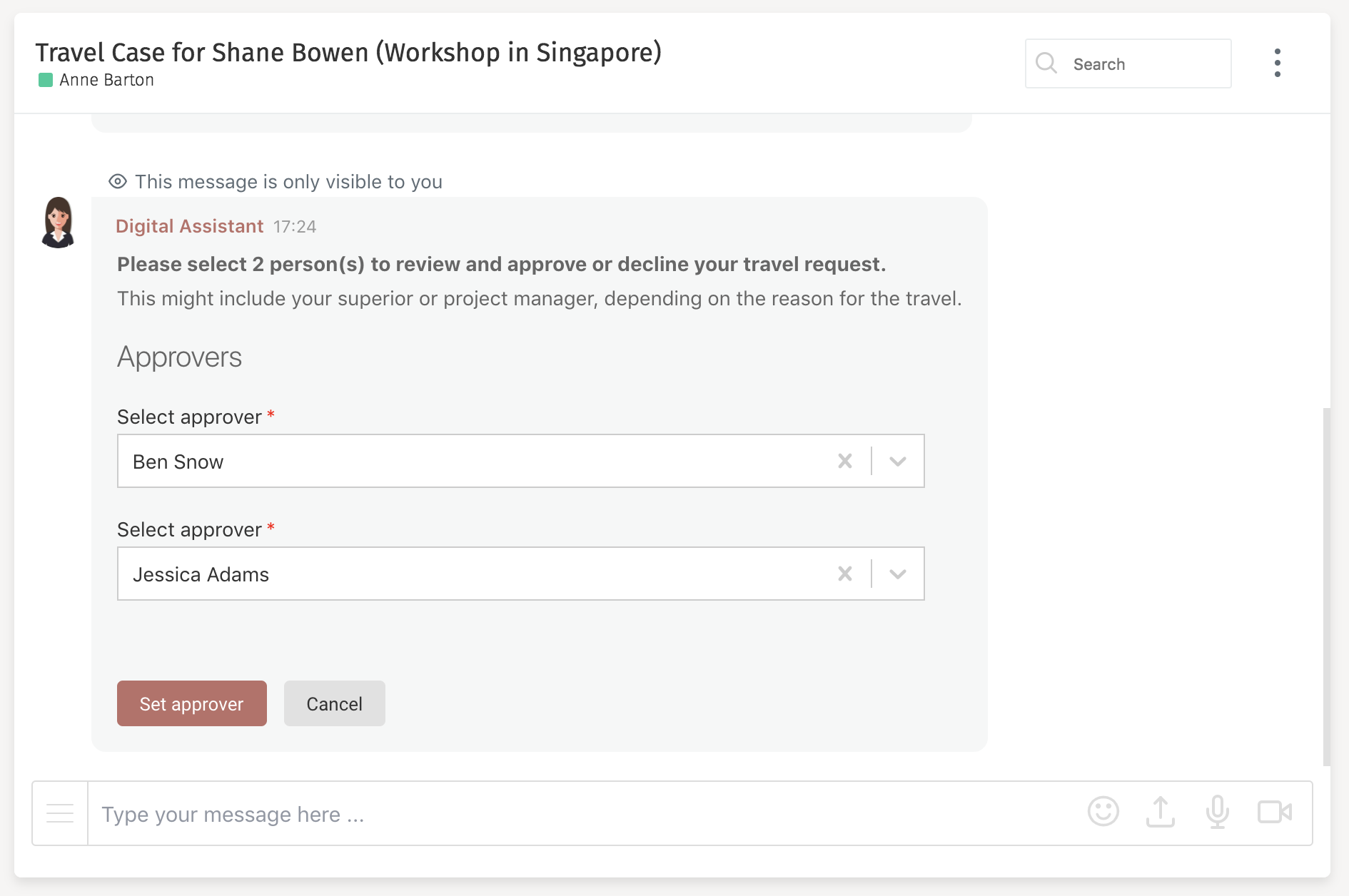Start a video message with the camera icon
The height and width of the screenshot is (896, 1349).
pyautogui.click(x=1274, y=813)
